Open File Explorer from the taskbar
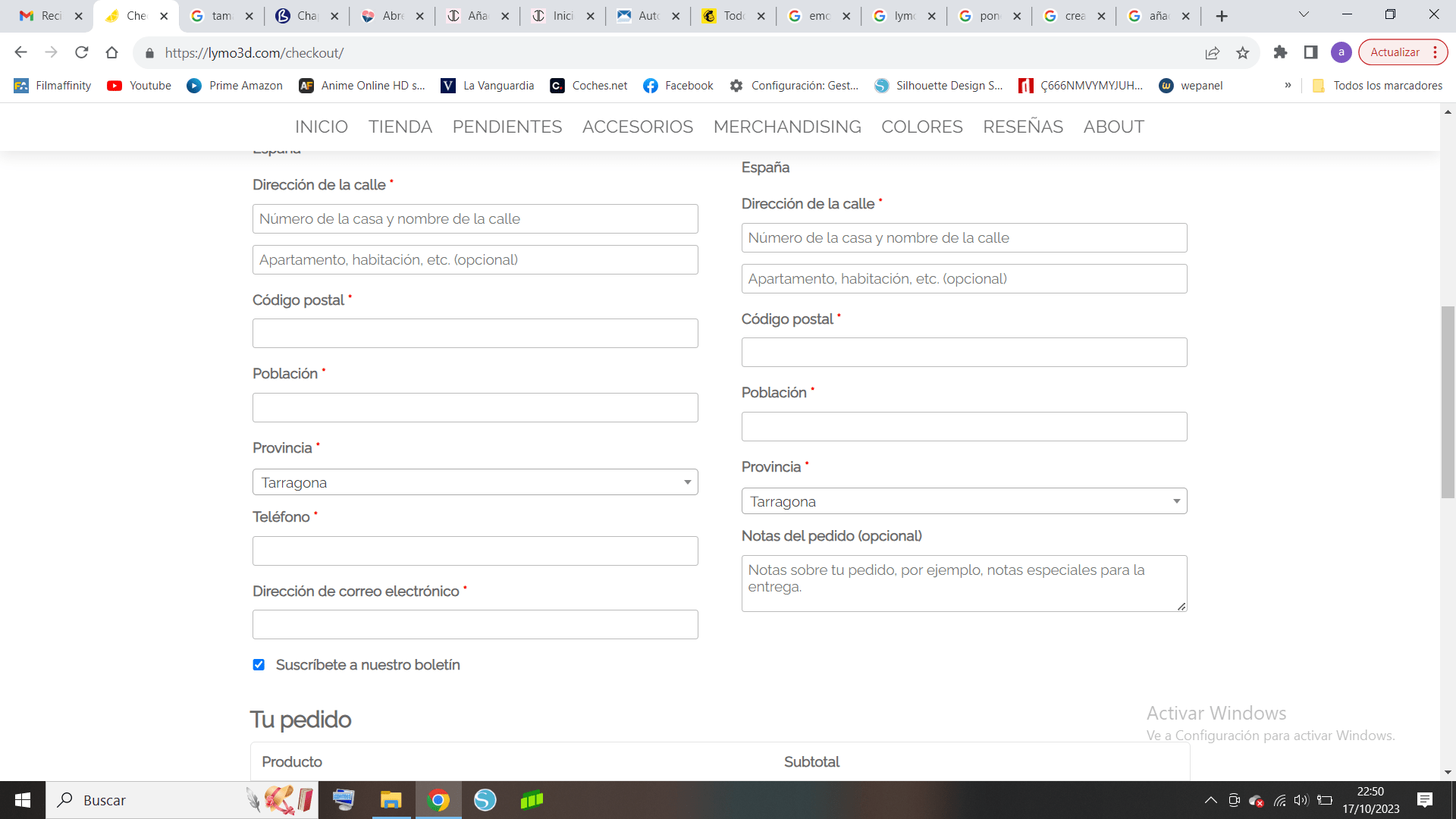This screenshot has width=1456, height=819. click(391, 800)
